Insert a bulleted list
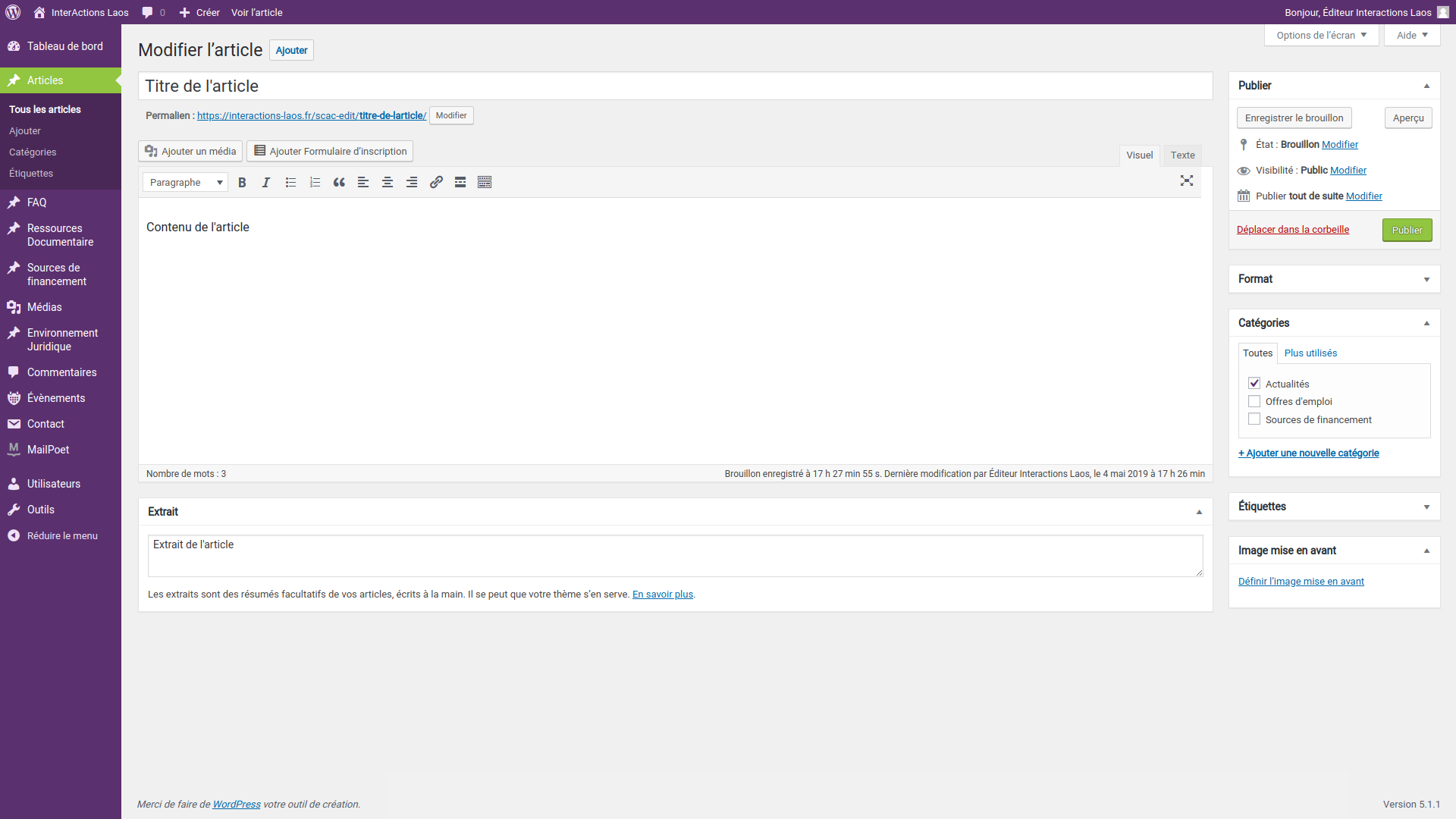This screenshot has width=1456, height=819. tap(290, 182)
